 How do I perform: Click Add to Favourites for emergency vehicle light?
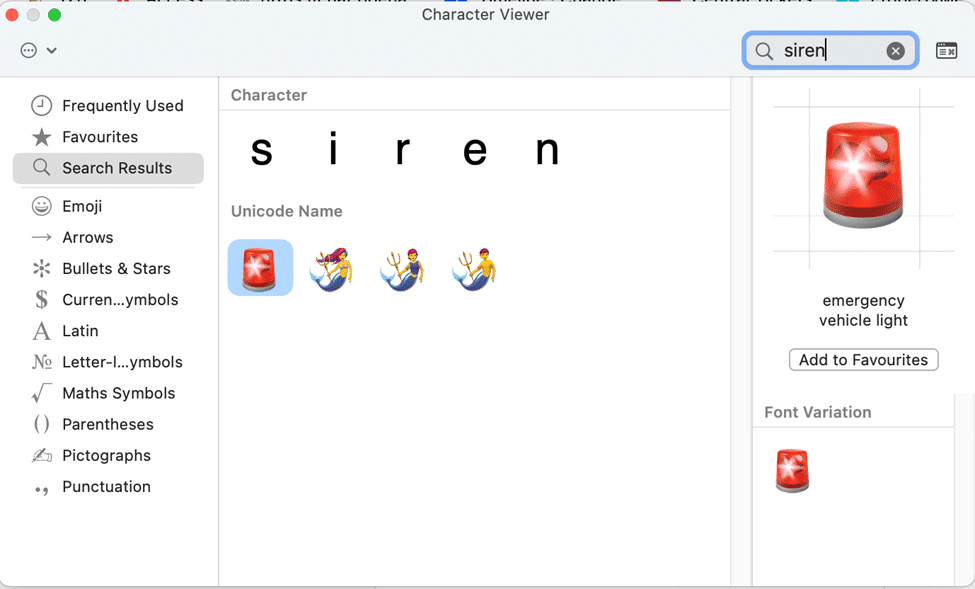pos(863,359)
